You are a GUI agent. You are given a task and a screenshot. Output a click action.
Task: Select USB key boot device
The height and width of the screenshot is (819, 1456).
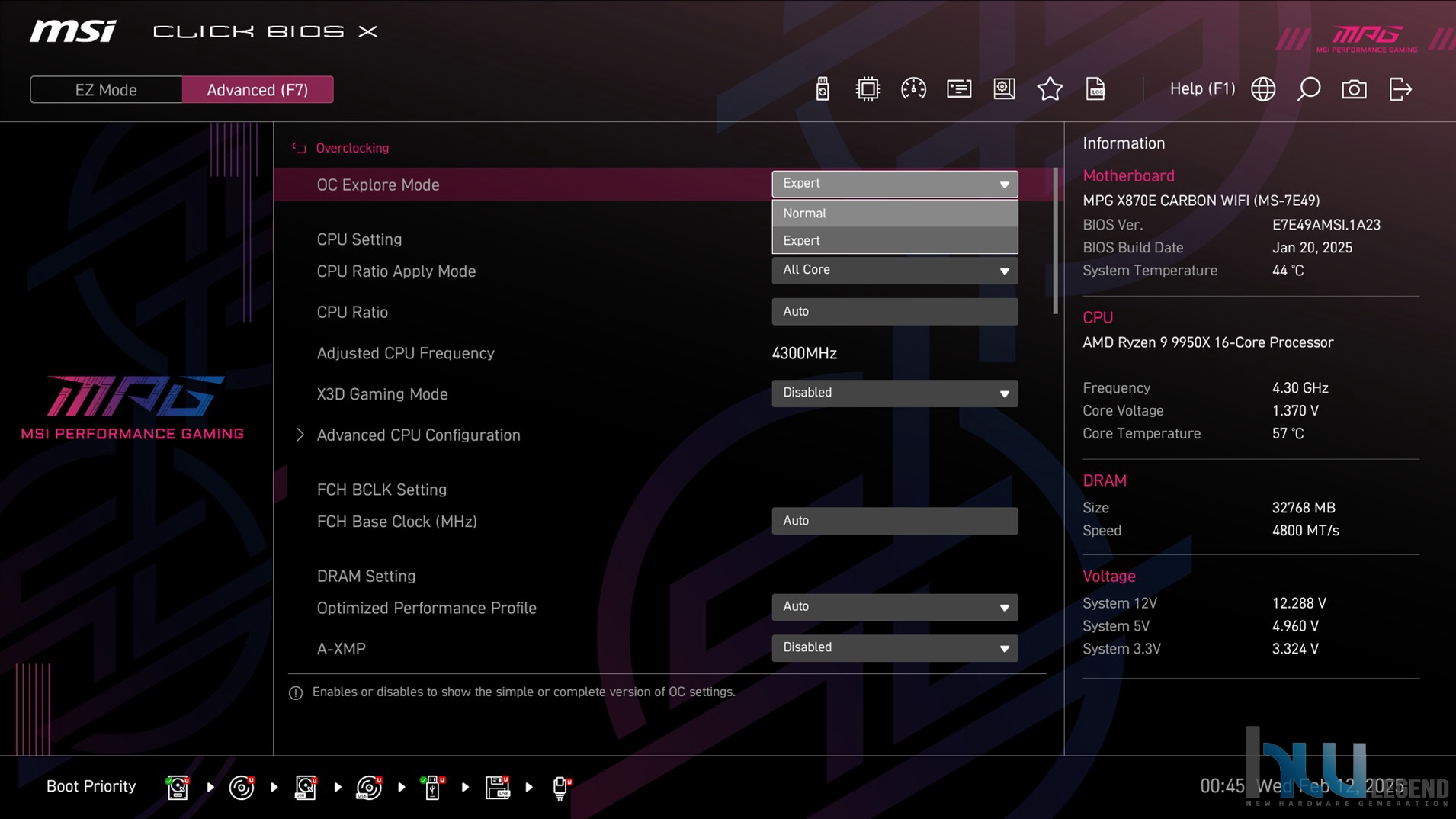click(x=432, y=787)
